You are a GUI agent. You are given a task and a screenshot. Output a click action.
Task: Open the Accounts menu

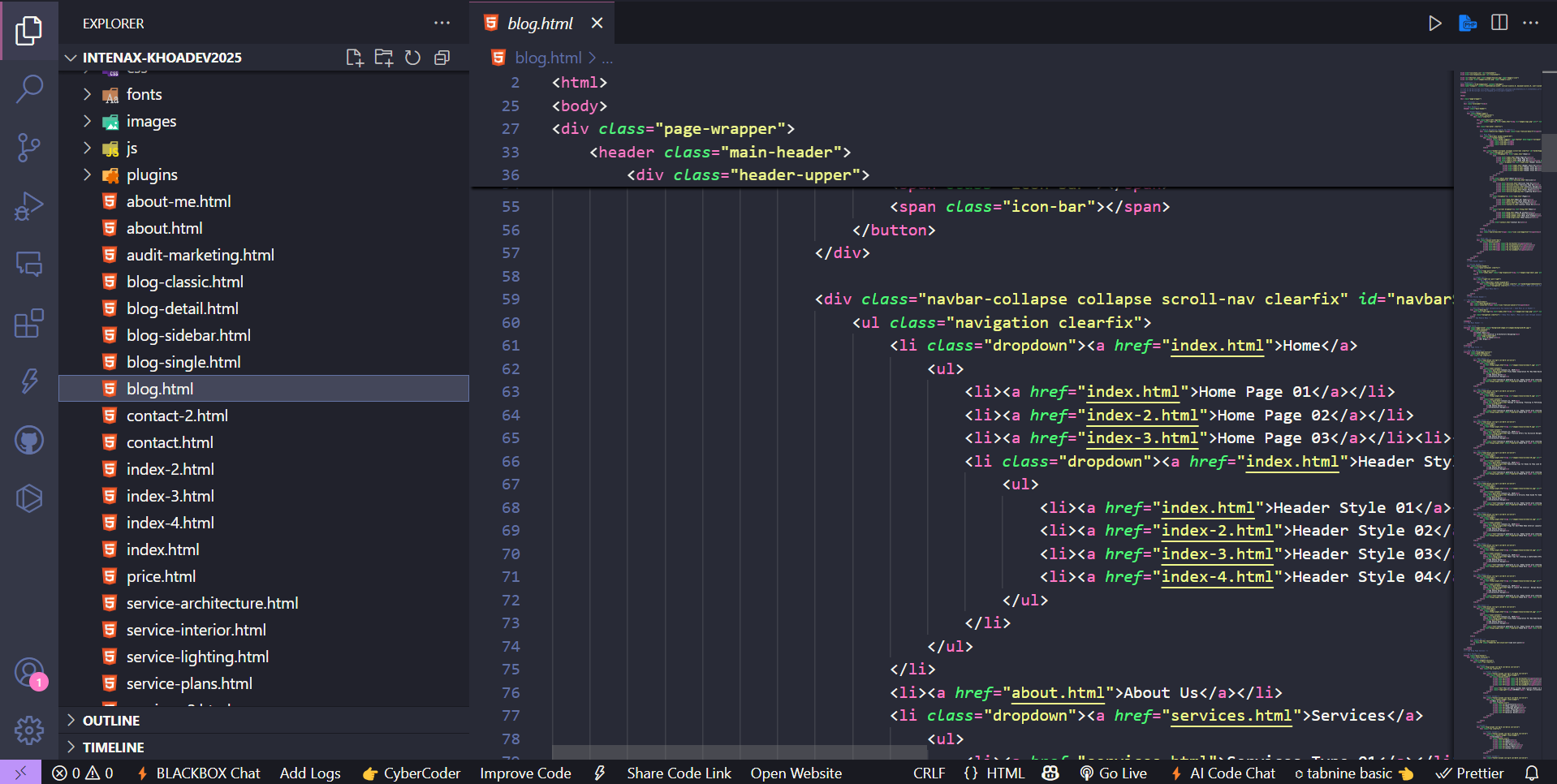[x=29, y=673]
